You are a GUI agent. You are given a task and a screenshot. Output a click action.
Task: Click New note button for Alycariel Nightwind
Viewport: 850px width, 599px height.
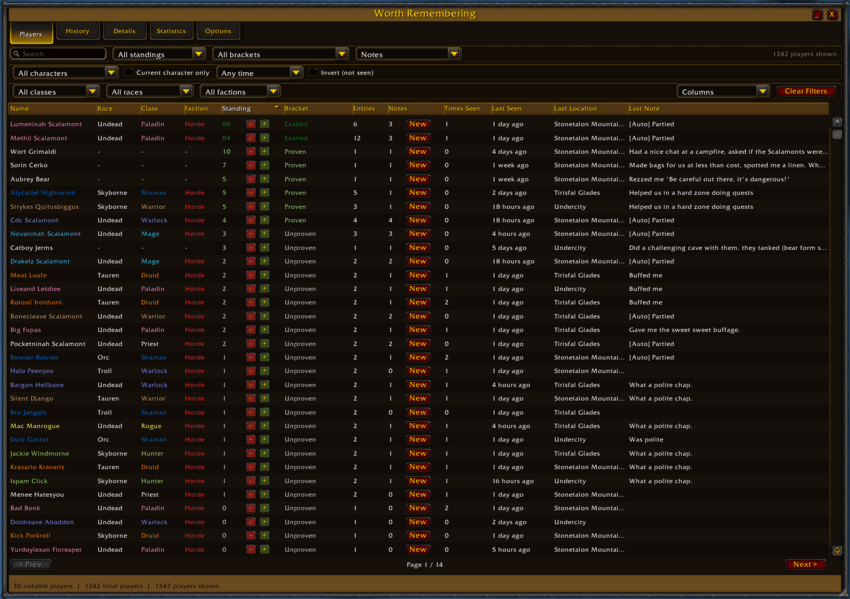click(x=418, y=192)
